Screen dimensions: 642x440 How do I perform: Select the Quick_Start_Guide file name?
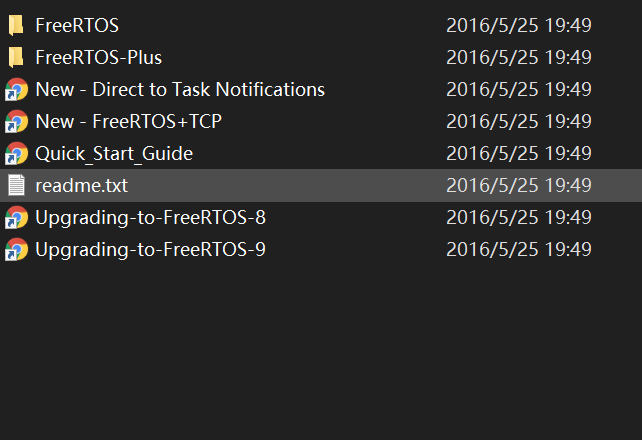point(114,153)
